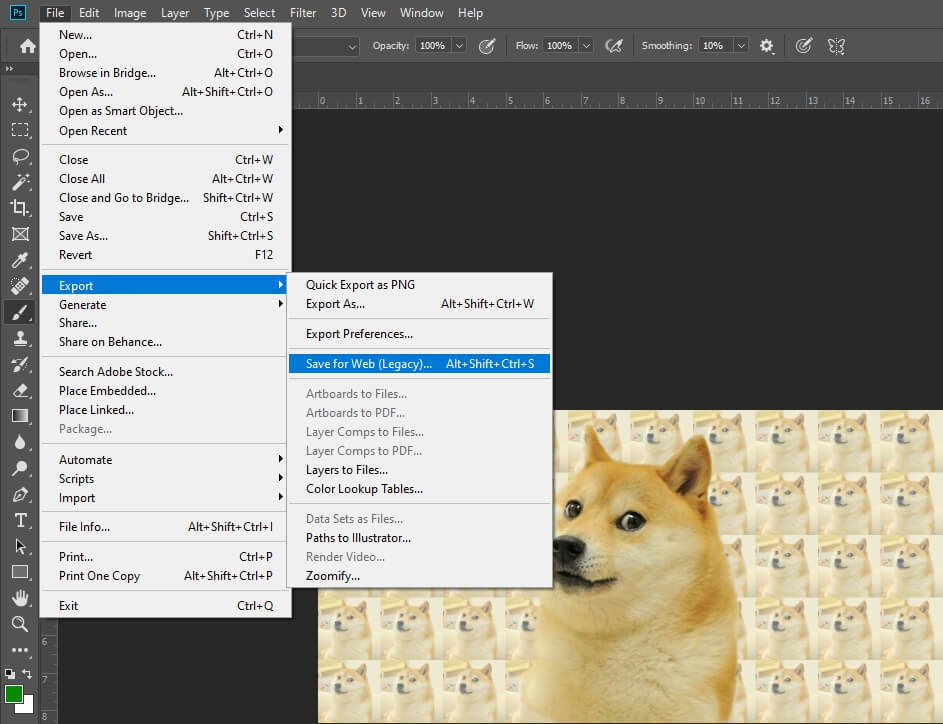The height and width of the screenshot is (724, 943).
Task: Reset default foreground and background colors
Action: [x=10, y=673]
